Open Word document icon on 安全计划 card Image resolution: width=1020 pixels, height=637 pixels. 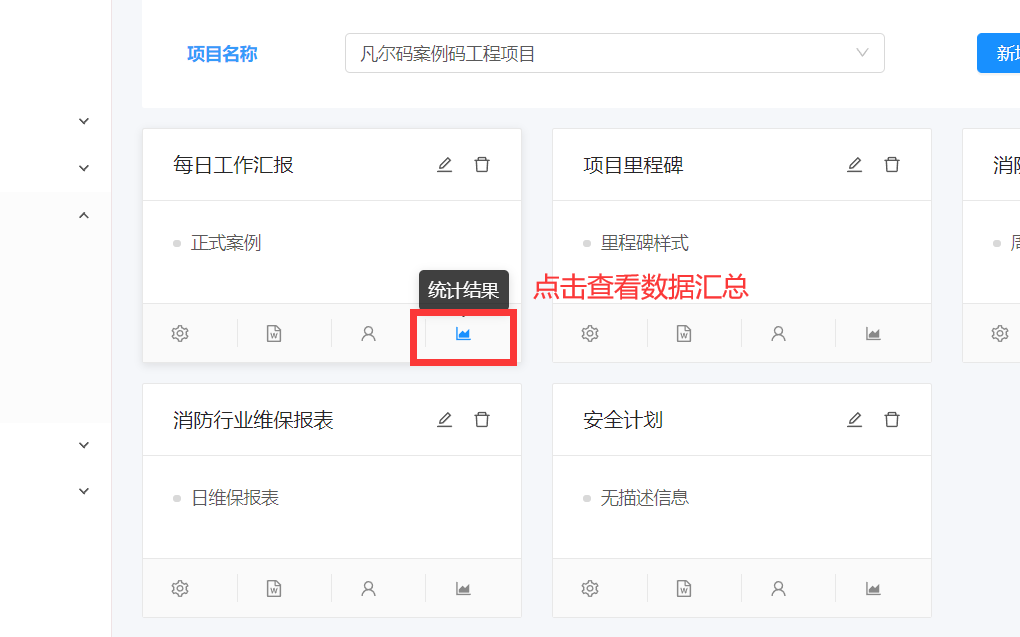(684, 589)
